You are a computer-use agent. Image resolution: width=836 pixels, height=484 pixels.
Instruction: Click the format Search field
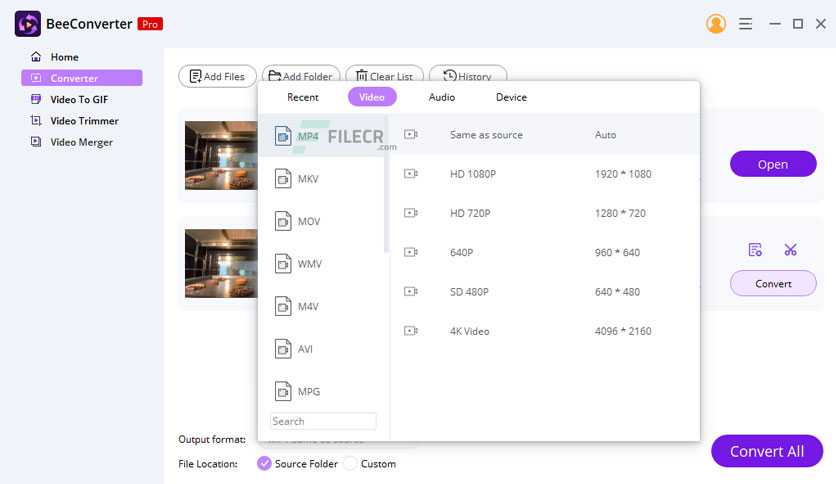pyautogui.click(x=323, y=421)
